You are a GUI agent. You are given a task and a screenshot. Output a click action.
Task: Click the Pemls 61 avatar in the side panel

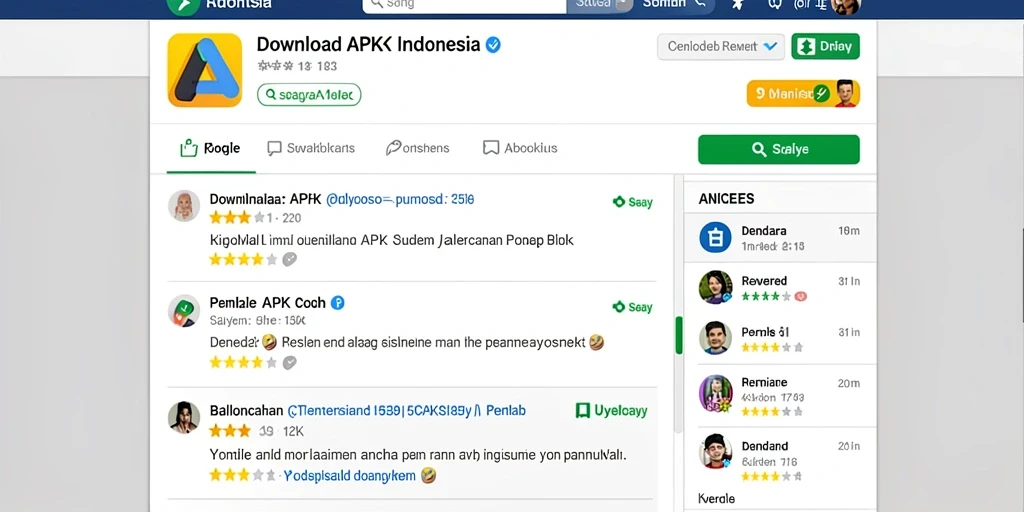pyautogui.click(x=715, y=338)
